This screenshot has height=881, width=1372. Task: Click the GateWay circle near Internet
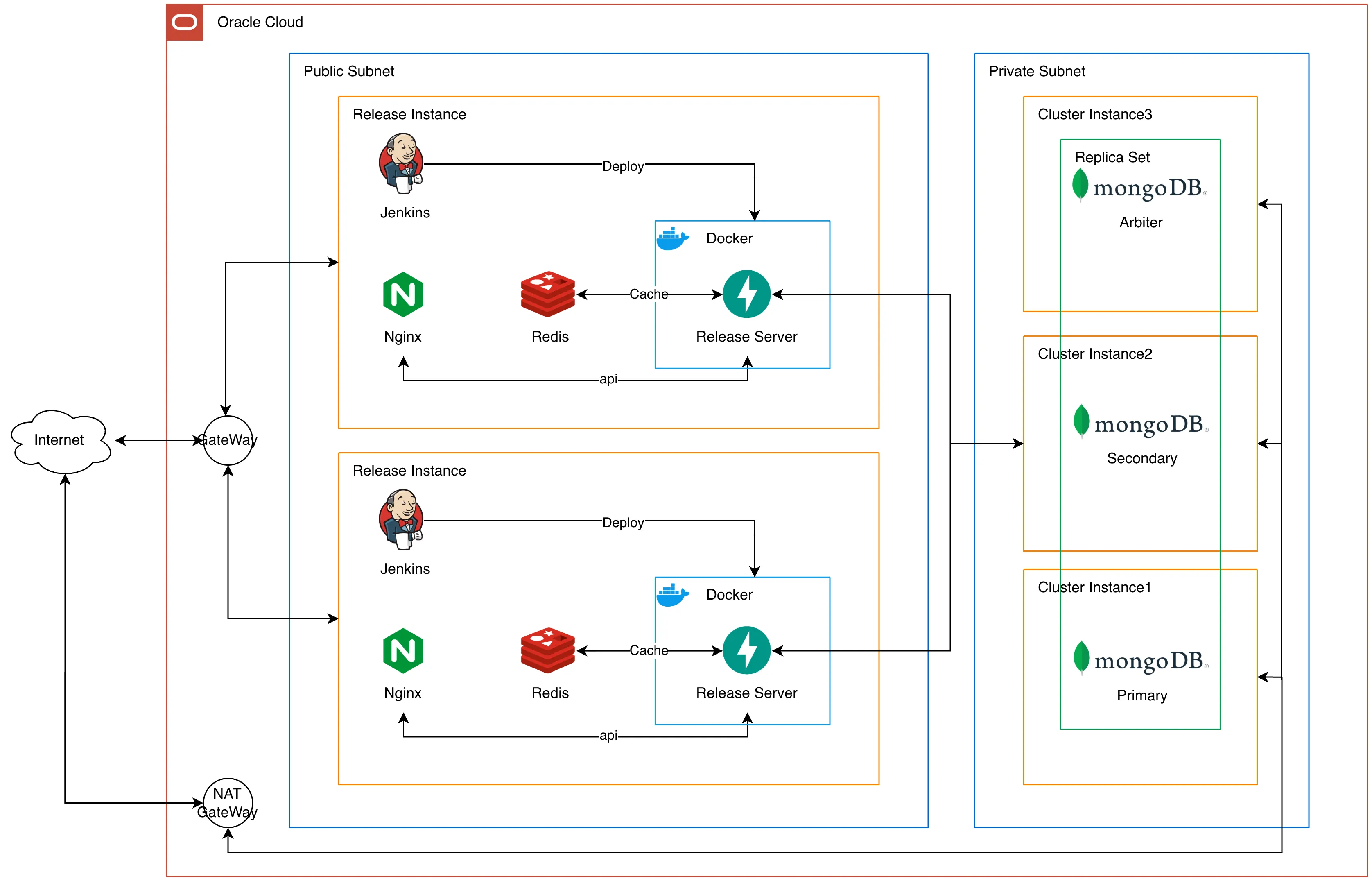pyautogui.click(x=228, y=440)
